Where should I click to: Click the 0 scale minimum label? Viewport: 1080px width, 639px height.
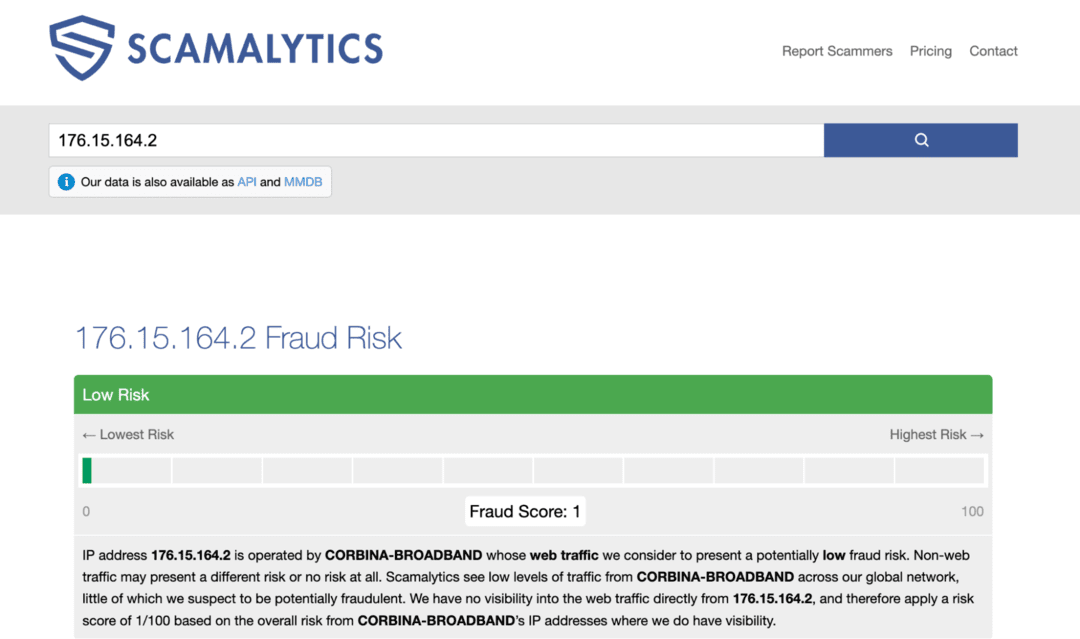click(86, 511)
